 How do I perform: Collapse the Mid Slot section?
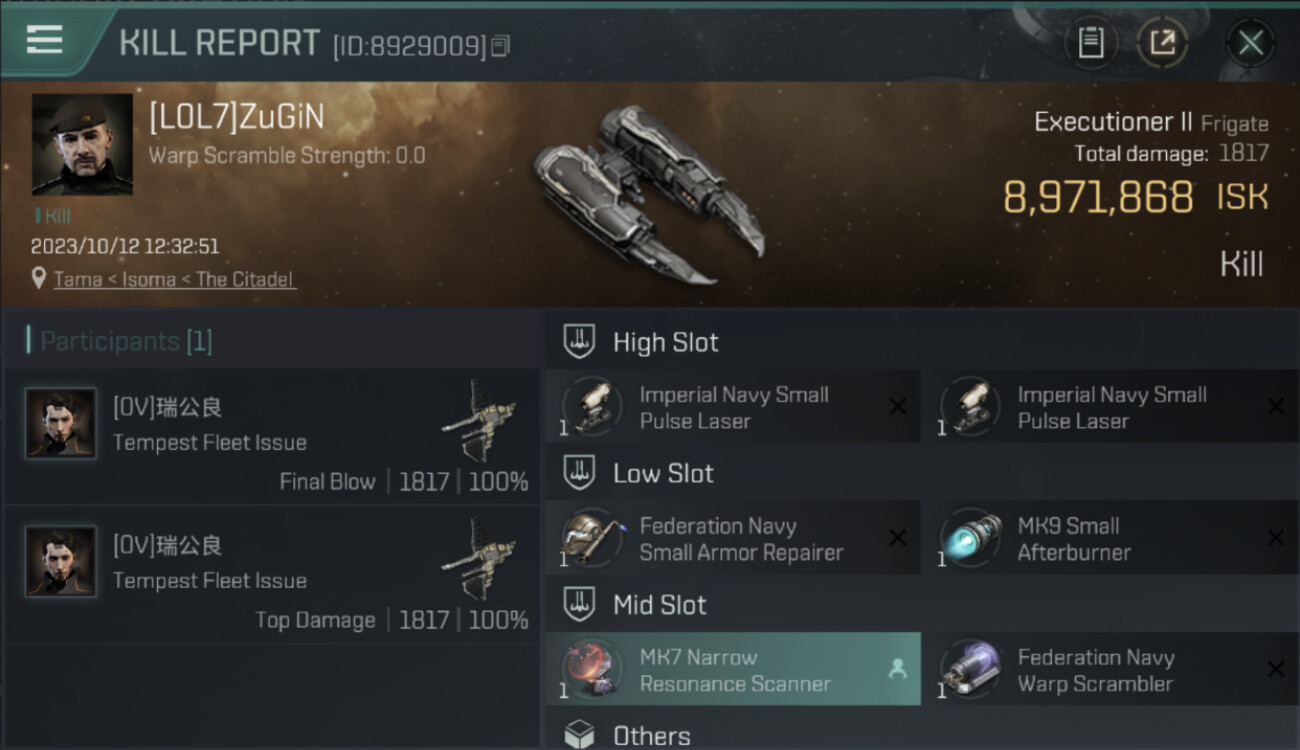(x=659, y=605)
